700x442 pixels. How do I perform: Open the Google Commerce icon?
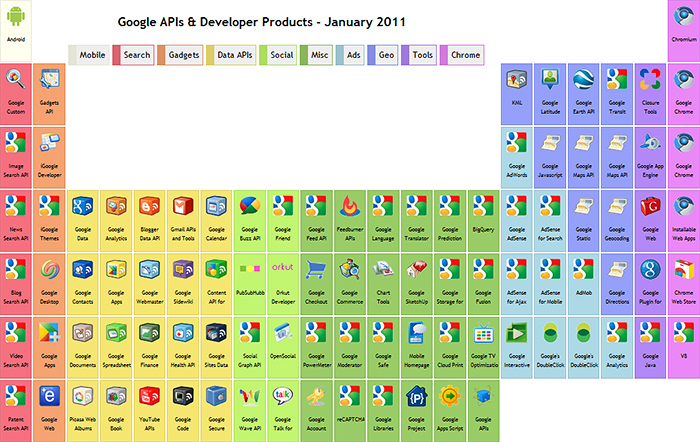click(350, 270)
